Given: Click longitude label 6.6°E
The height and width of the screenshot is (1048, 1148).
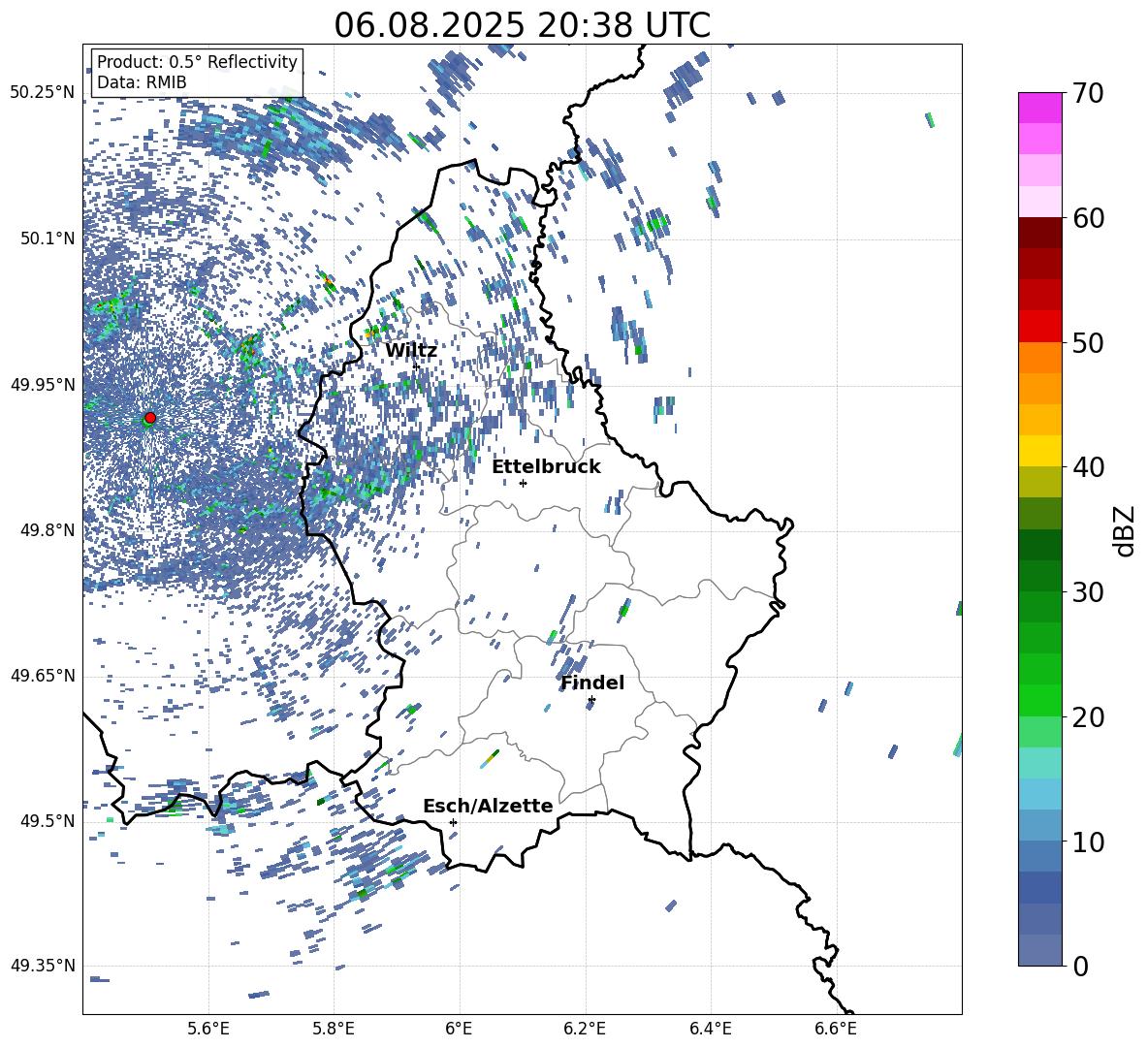Looking at the screenshot, I should [836, 1029].
